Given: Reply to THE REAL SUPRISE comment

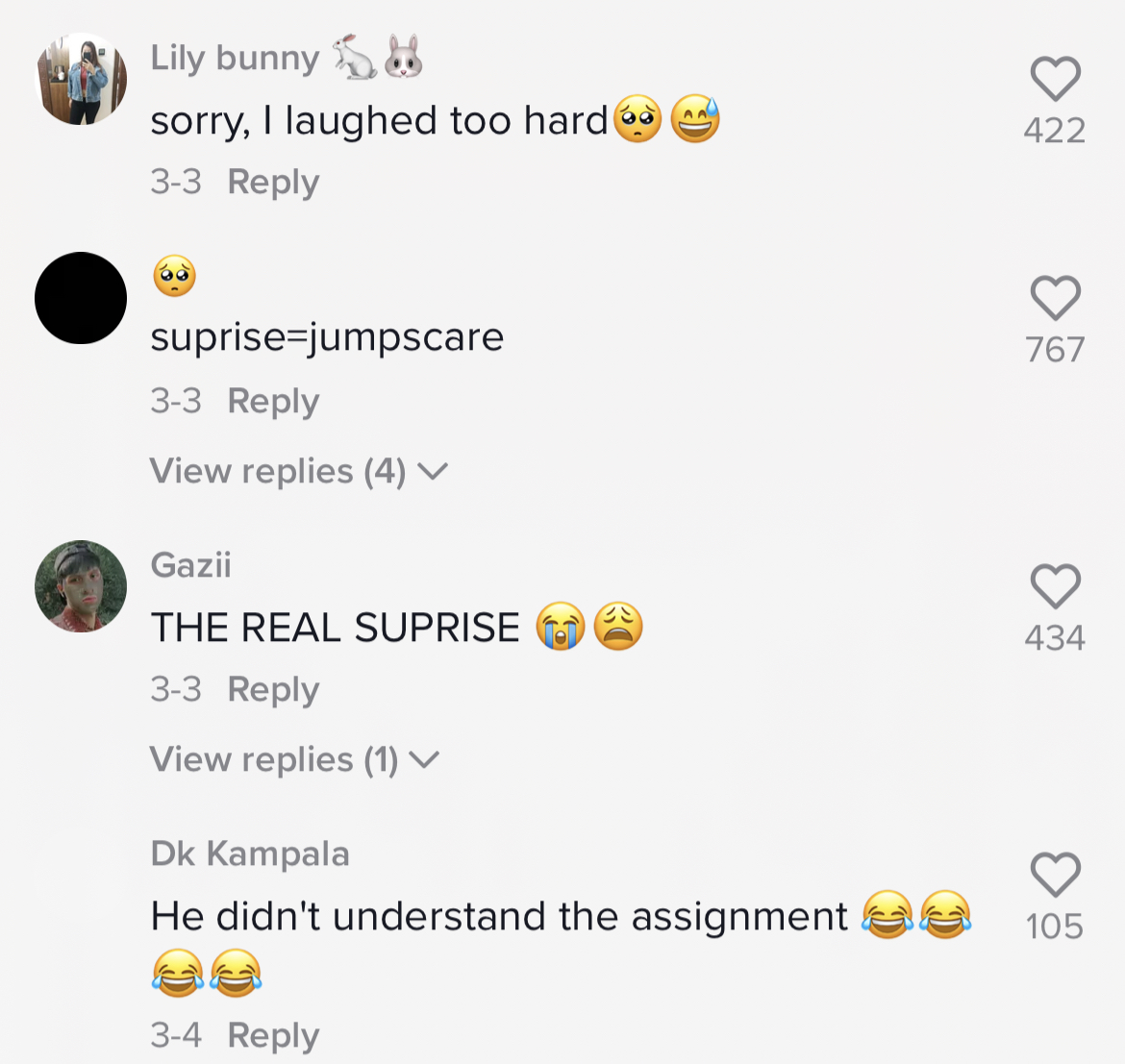Looking at the screenshot, I should [x=273, y=690].
